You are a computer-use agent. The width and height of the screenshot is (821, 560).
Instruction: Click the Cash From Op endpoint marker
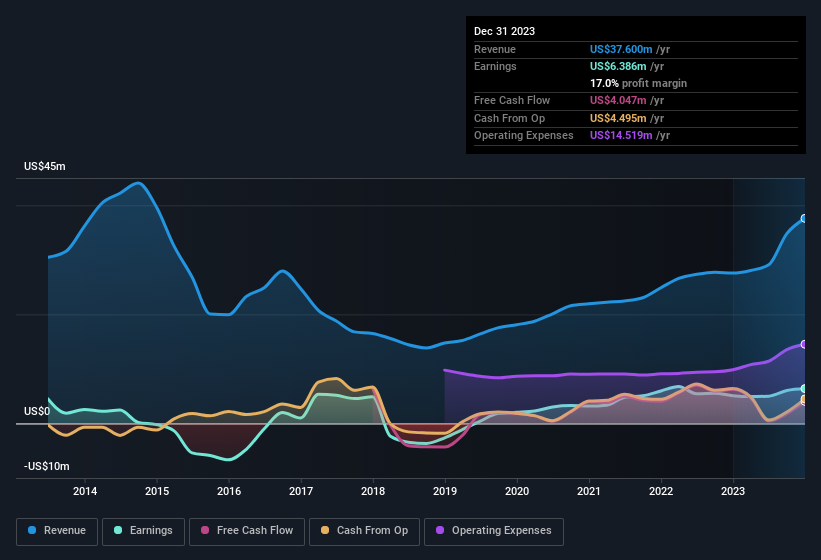(x=804, y=400)
